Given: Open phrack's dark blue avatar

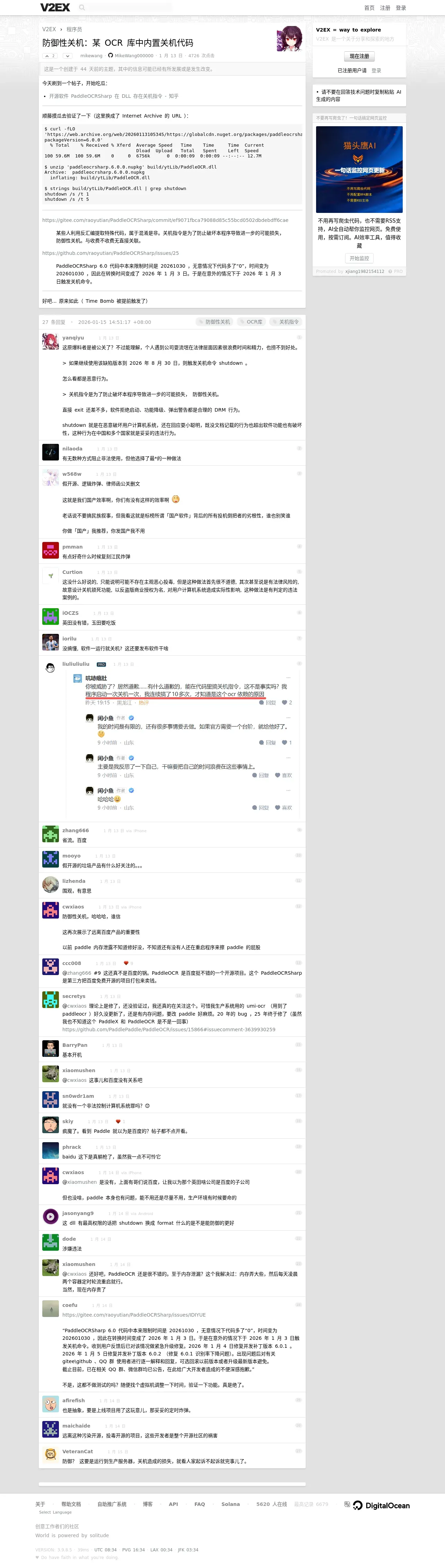Looking at the screenshot, I should point(50,1151).
